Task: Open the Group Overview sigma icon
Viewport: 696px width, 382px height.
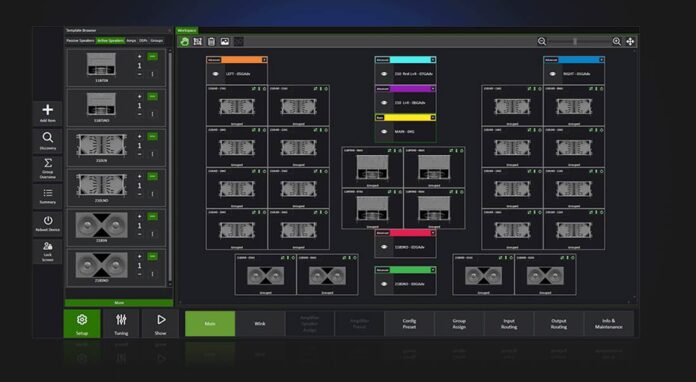Action: tap(48, 162)
